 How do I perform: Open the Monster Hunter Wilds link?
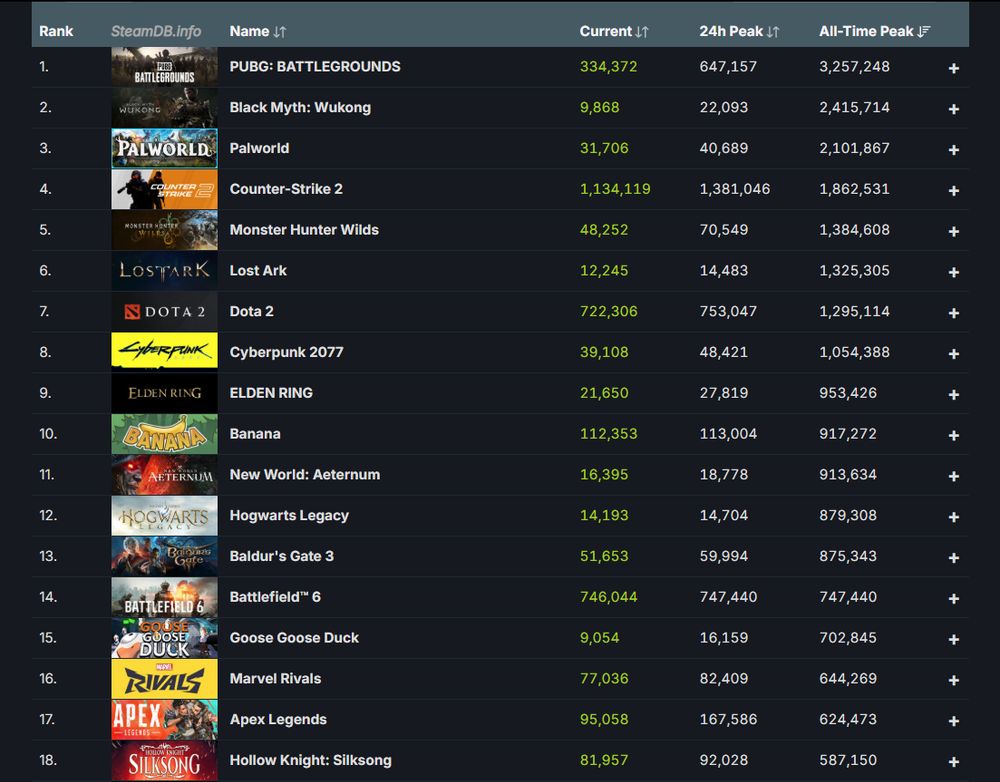click(304, 230)
